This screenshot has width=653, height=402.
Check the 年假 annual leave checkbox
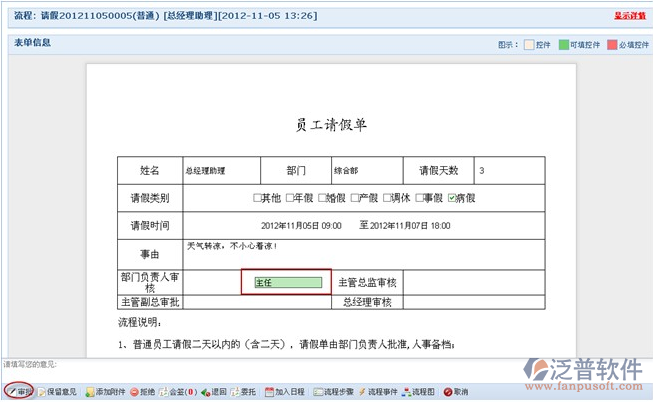click(289, 198)
